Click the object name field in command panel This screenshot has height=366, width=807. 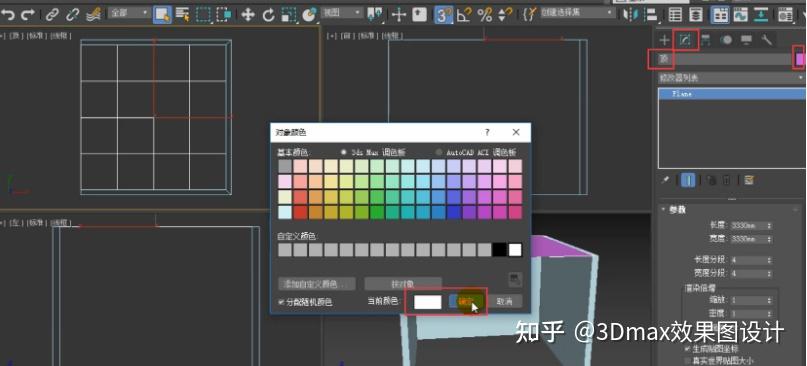click(x=725, y=59)
